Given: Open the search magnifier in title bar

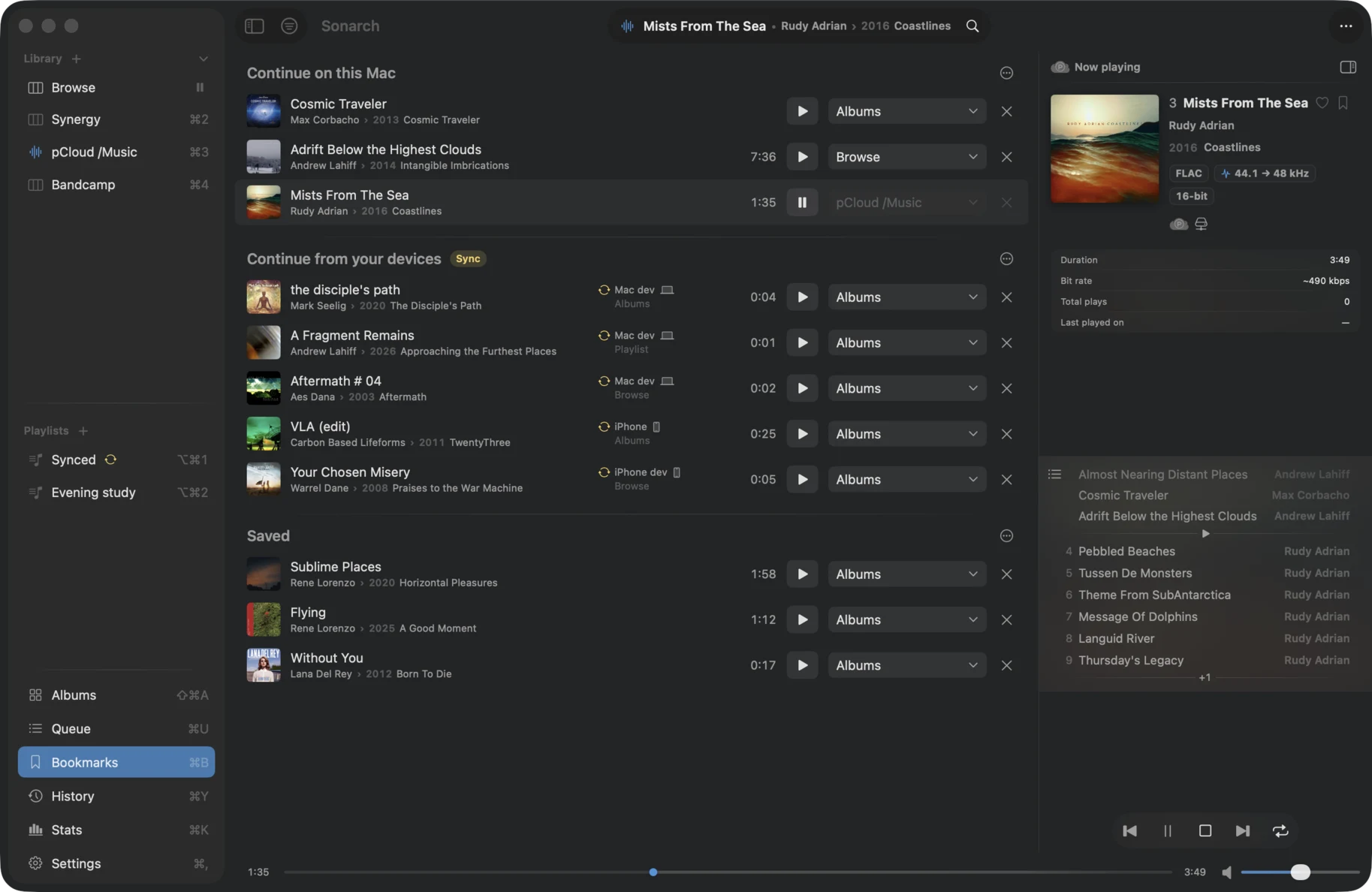Looking at the screenshot, I should tap(972, 26).
